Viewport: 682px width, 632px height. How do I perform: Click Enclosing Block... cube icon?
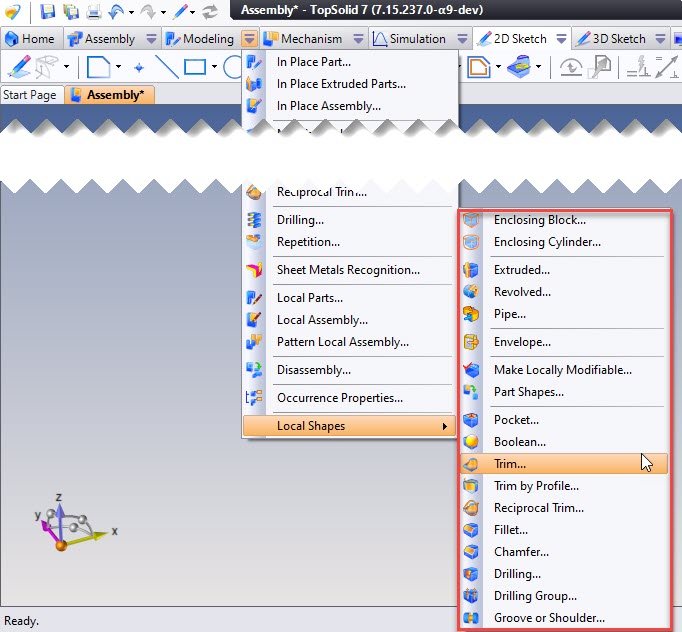pos(471,220)
